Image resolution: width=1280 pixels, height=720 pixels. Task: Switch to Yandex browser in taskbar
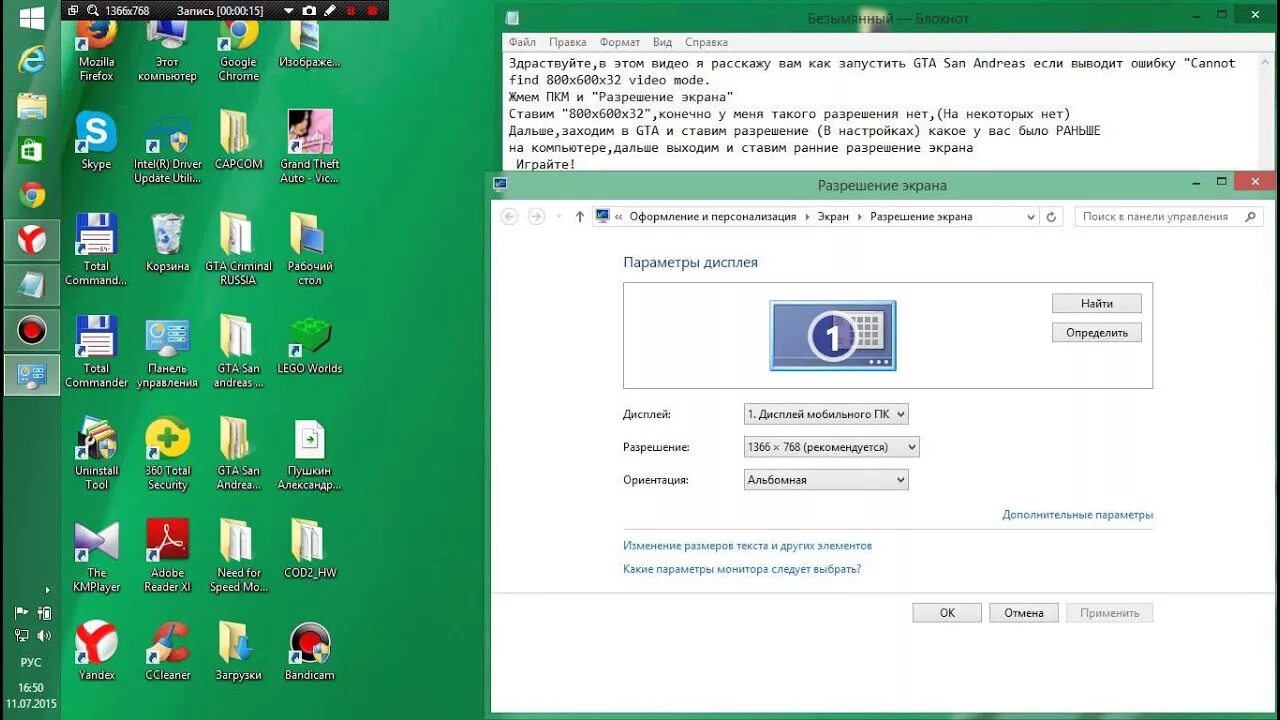point(32,240)
